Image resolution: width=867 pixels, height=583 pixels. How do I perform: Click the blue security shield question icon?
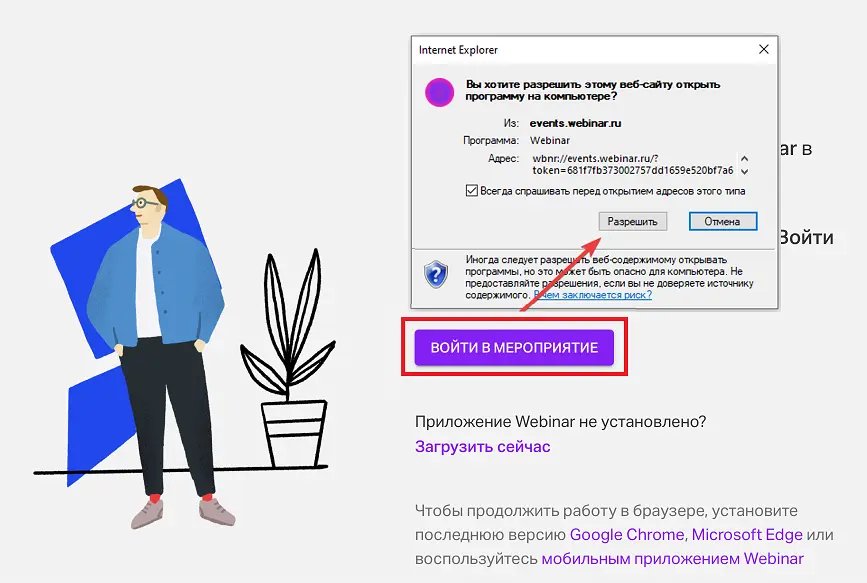coord(436,274)
